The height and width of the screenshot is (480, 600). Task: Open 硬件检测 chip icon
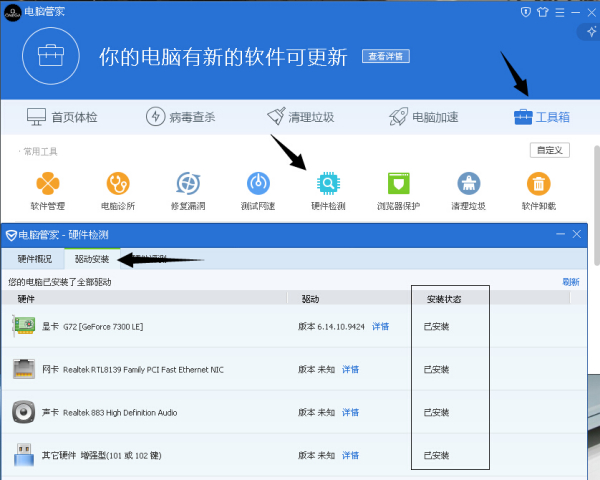coord(328,183)
